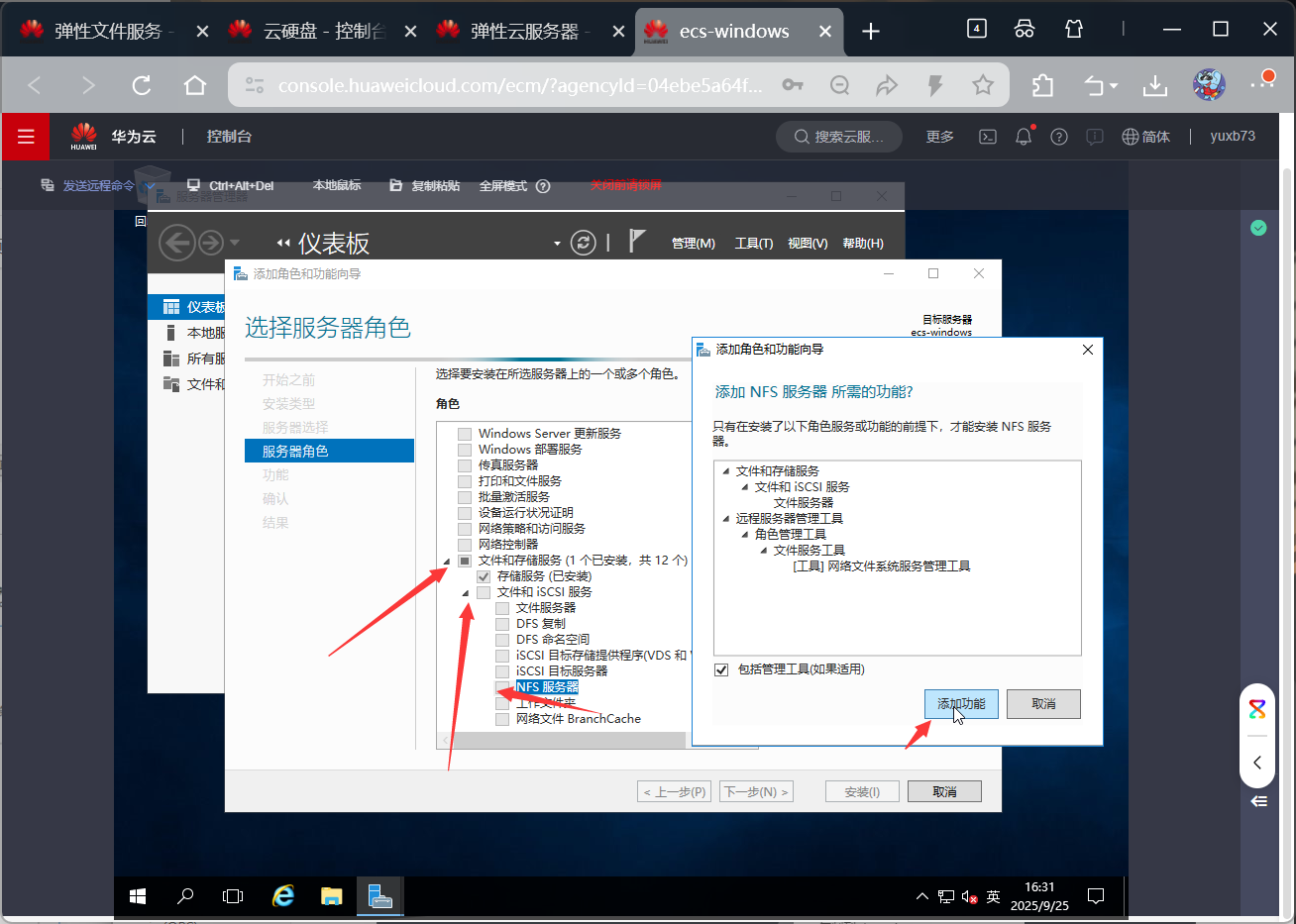The height and width of the screenshot is (924, 1296).
Task: Click the password key icon in address bar
Action: [x=793, y=85]
